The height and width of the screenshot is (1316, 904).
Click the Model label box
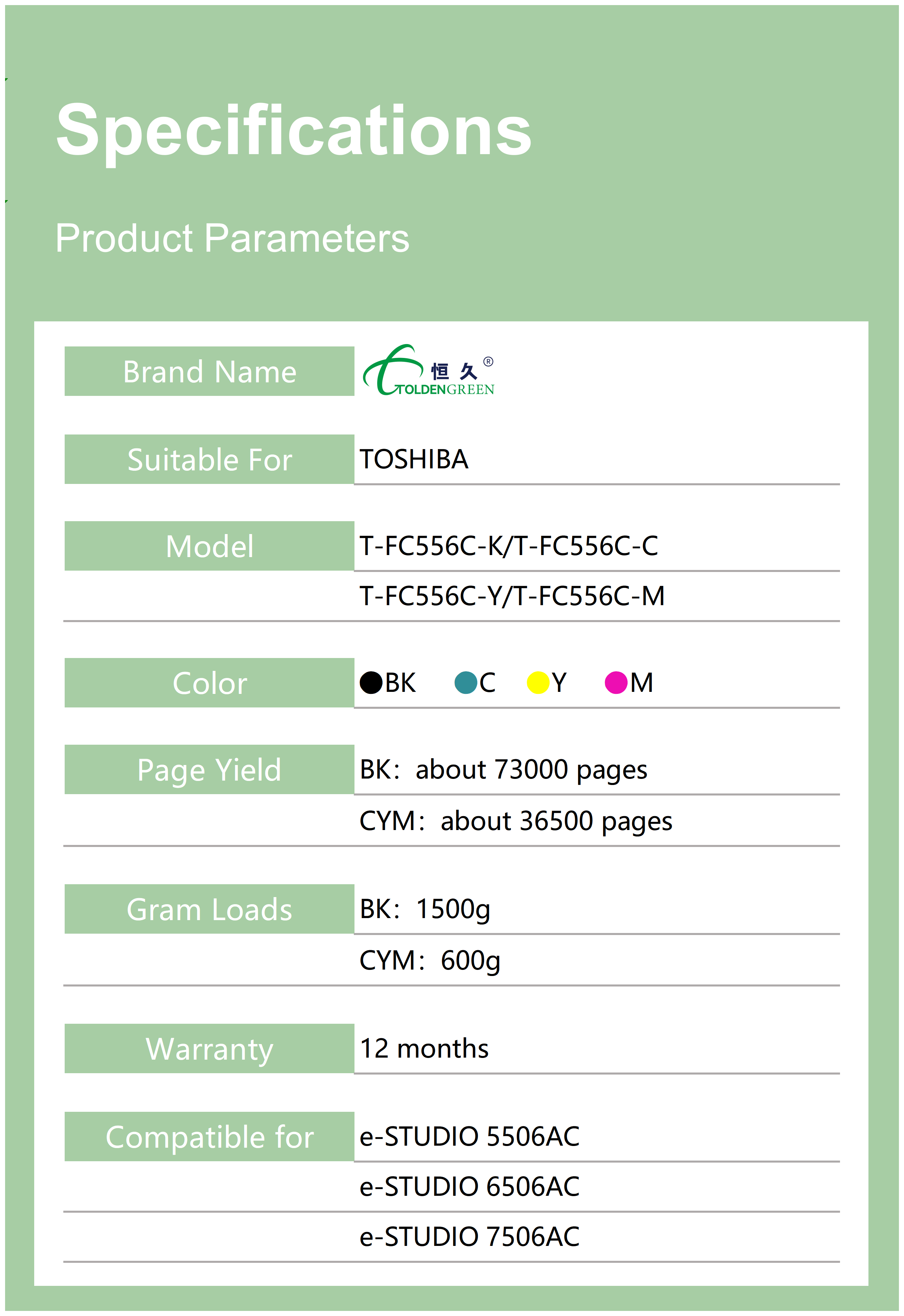210,546
